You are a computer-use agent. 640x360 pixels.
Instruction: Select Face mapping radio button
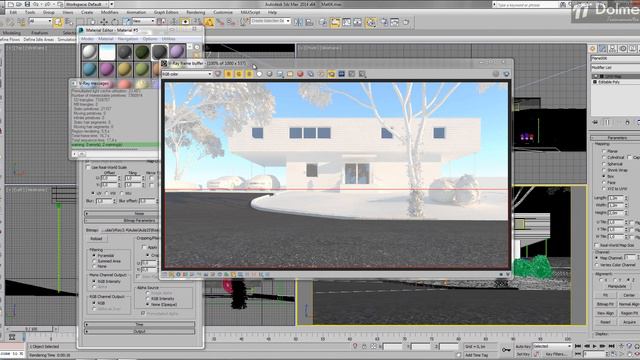(604, 182)
